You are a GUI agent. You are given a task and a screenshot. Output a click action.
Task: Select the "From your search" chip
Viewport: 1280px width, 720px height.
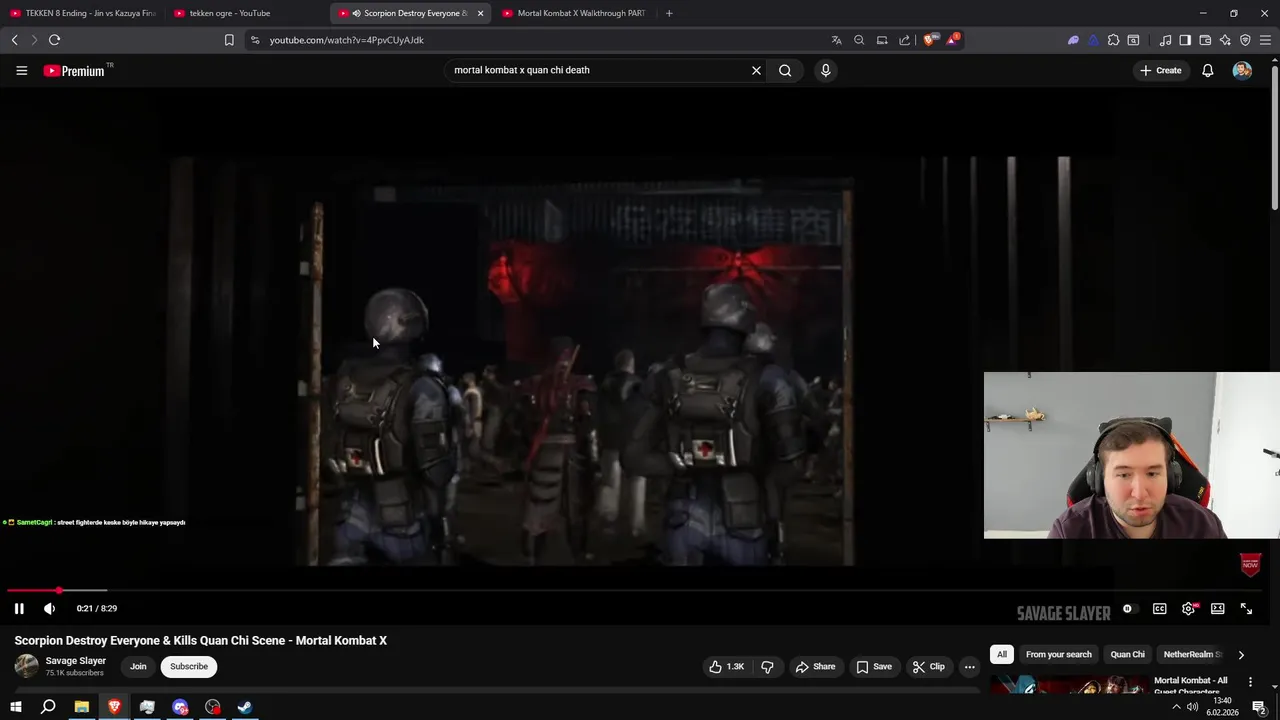[x=1058, y=654]
